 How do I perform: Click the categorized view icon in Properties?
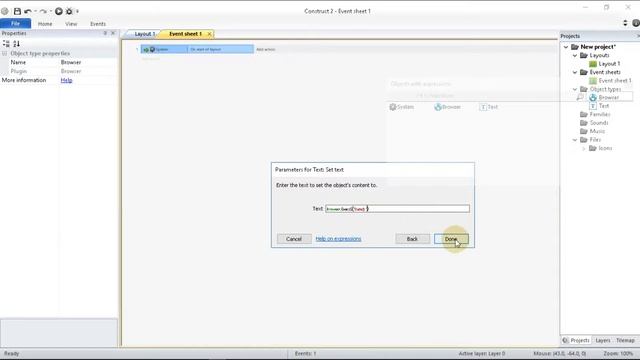(6, 44)
